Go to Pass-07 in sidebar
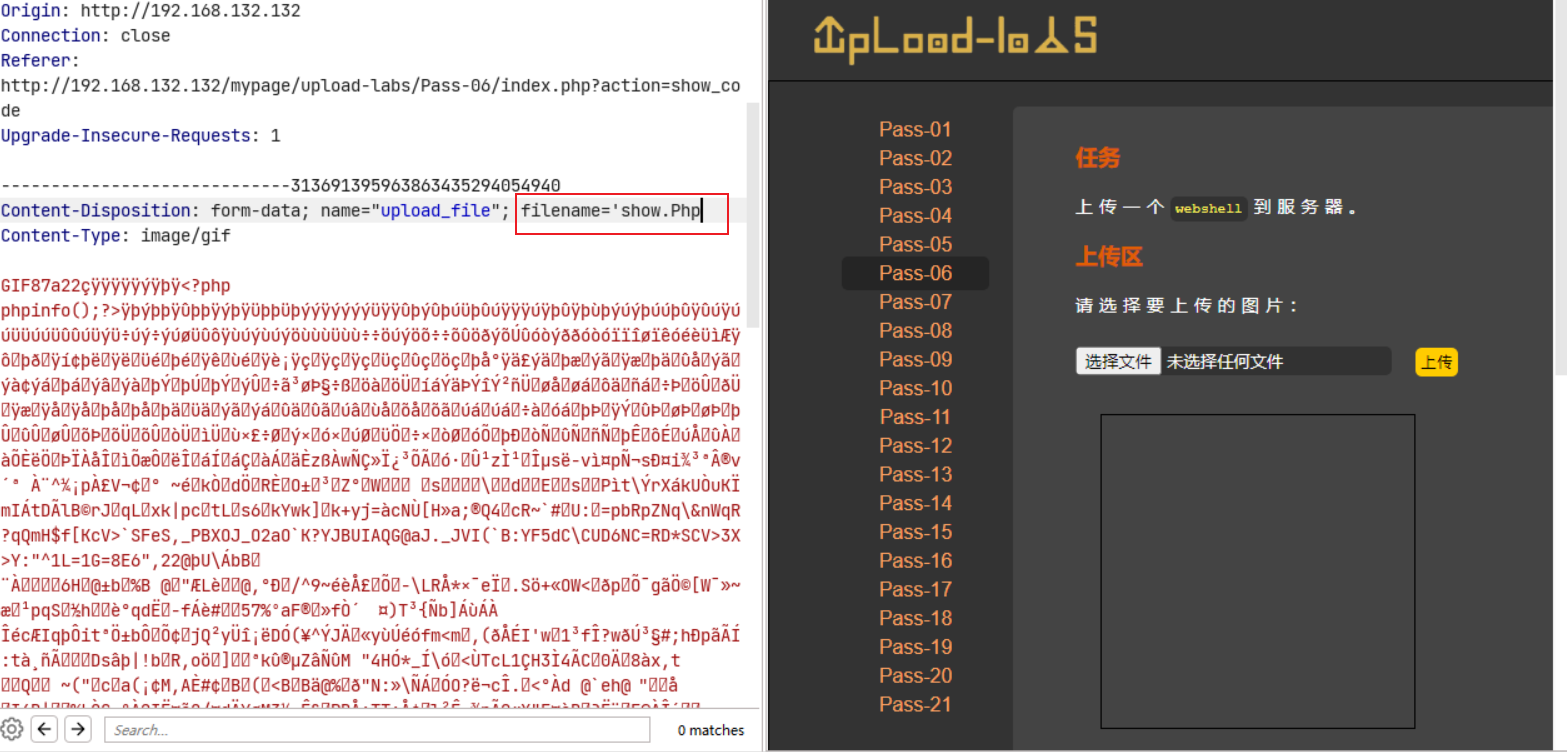1567x752 pixels. [915, 302]
